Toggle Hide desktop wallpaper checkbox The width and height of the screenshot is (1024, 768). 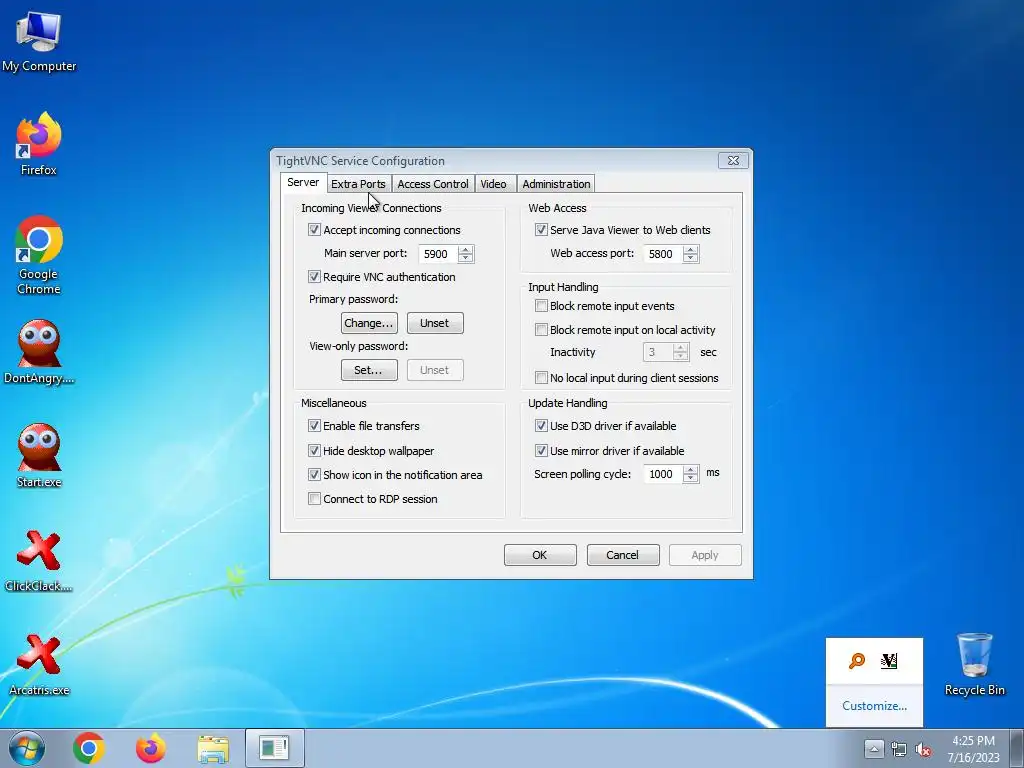[314, 451]
